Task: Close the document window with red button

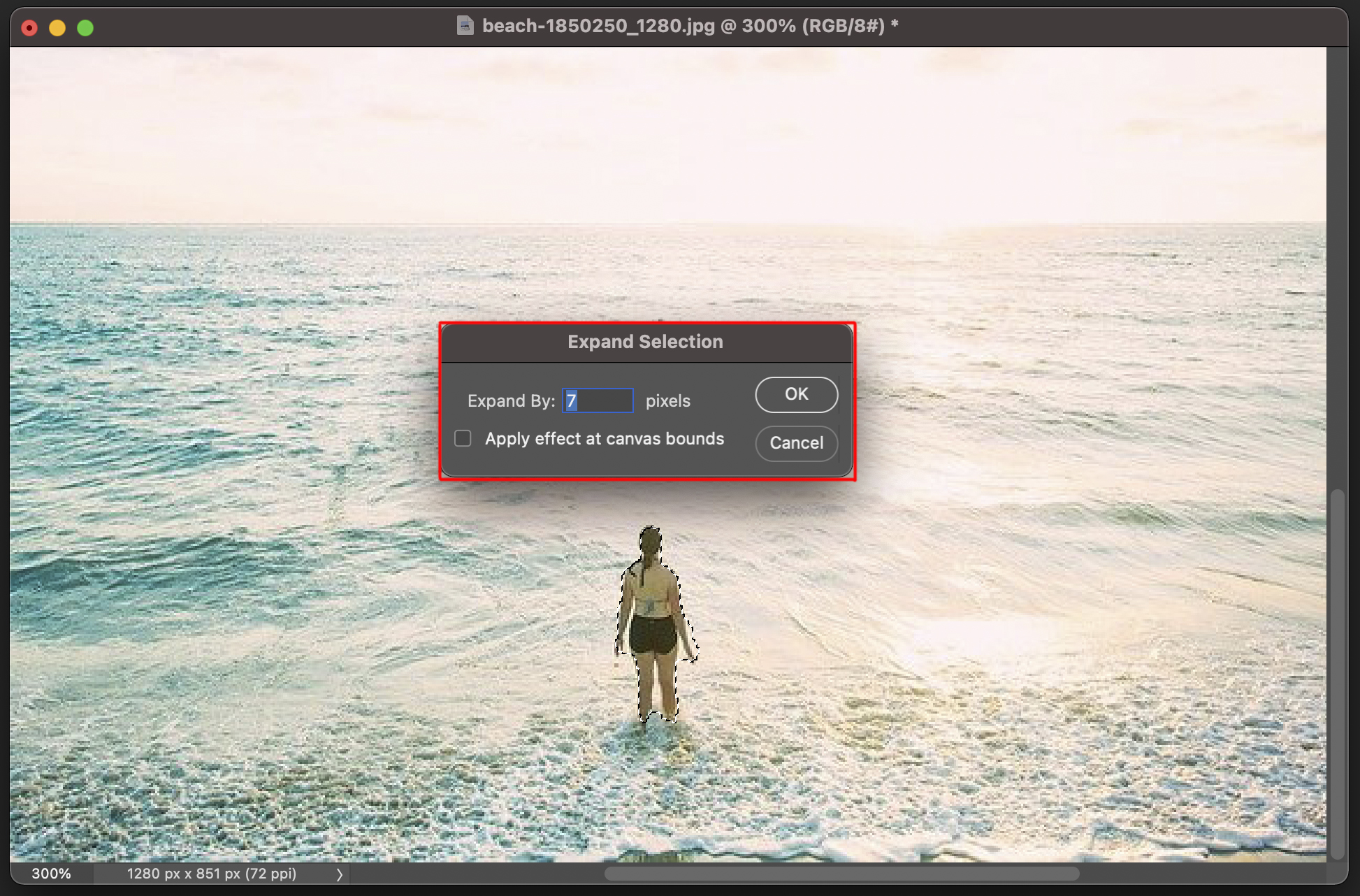Action: tap(29, 28)
